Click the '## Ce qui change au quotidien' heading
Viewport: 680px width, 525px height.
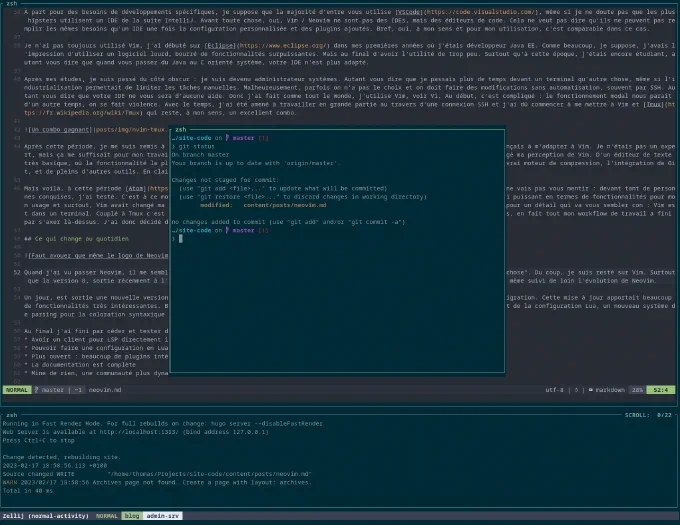(76, 239)
